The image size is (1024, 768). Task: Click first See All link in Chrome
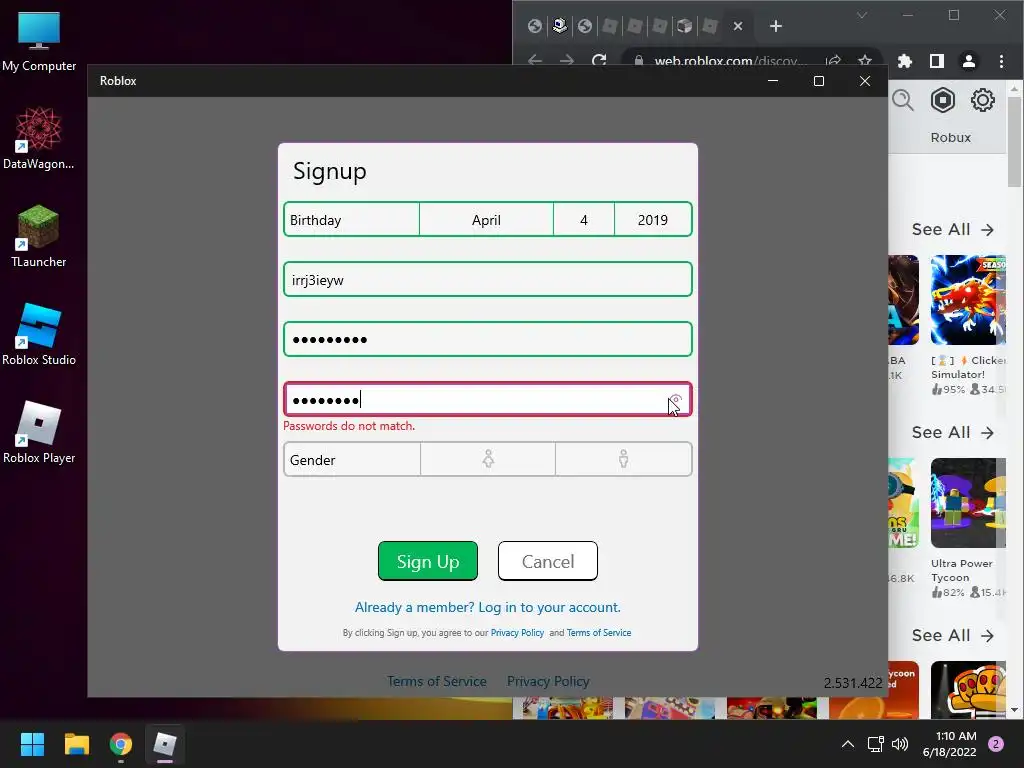click(x=953, y=229)
